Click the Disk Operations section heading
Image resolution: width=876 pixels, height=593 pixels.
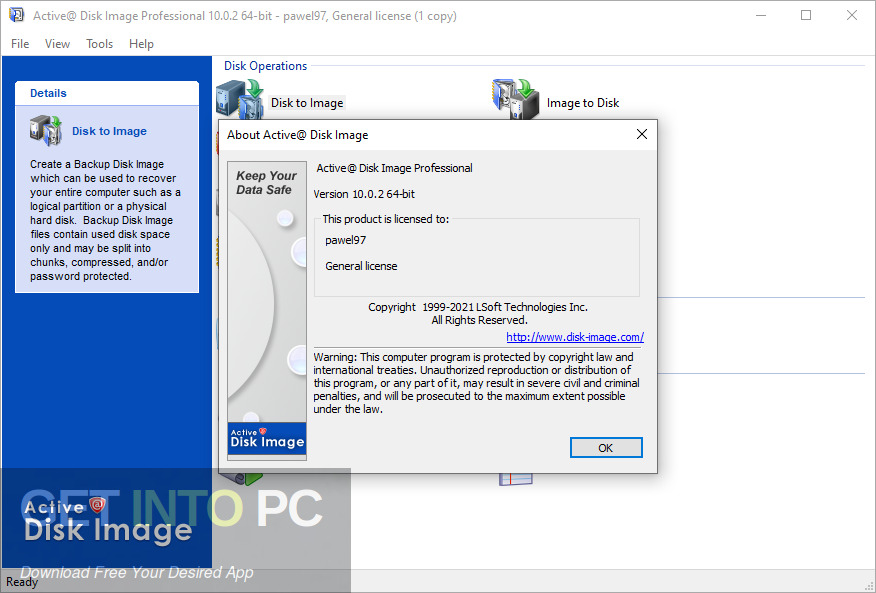coord(265,66)
